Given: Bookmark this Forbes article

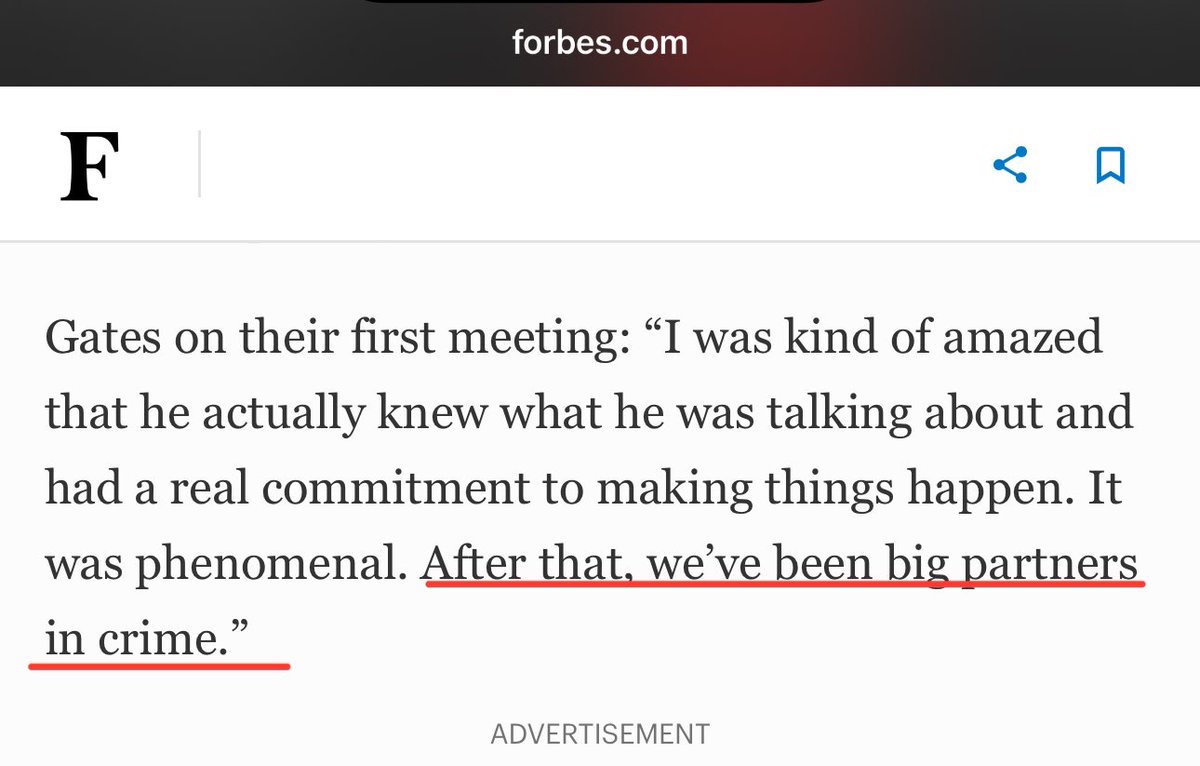Looking at the screenshot, I should tap(1110, 165).
